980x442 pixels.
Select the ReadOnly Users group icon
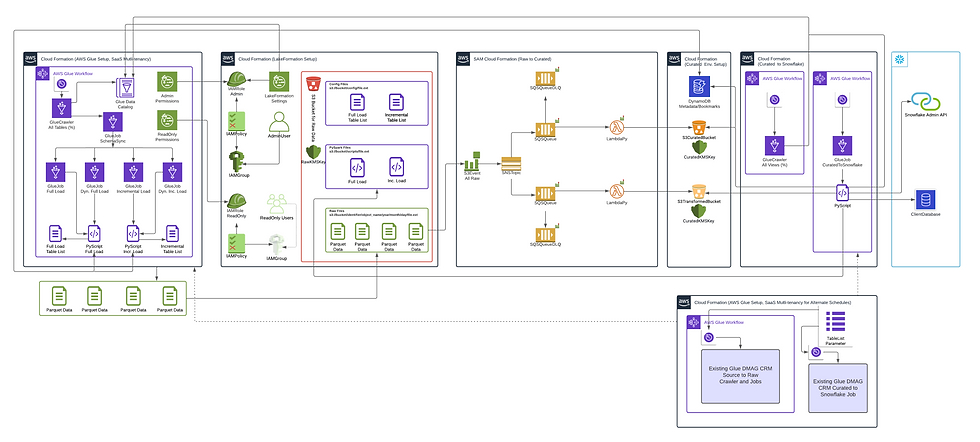[x=279, y=204]
